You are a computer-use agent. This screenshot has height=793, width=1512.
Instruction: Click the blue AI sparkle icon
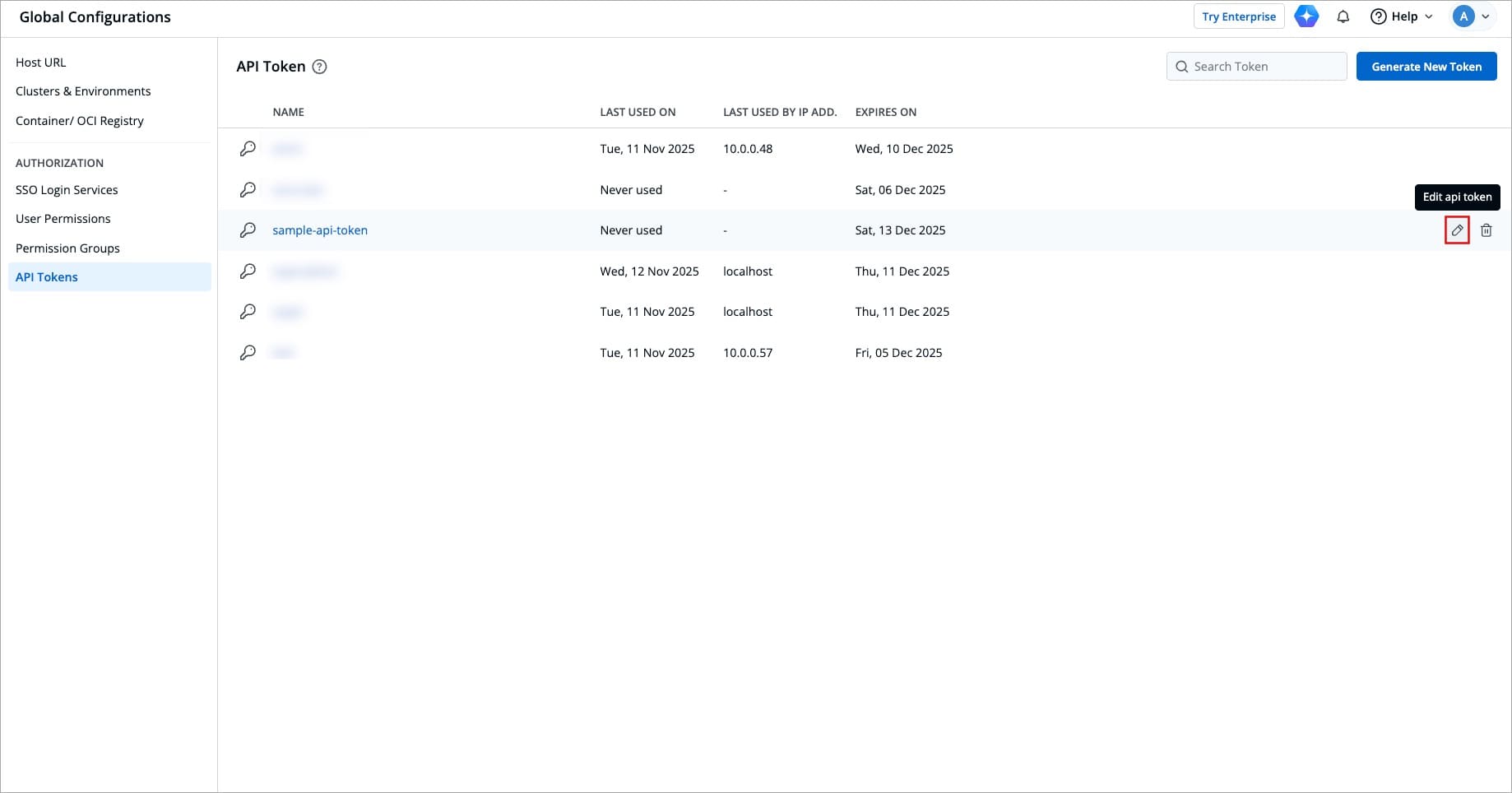tap(1306, 16)
